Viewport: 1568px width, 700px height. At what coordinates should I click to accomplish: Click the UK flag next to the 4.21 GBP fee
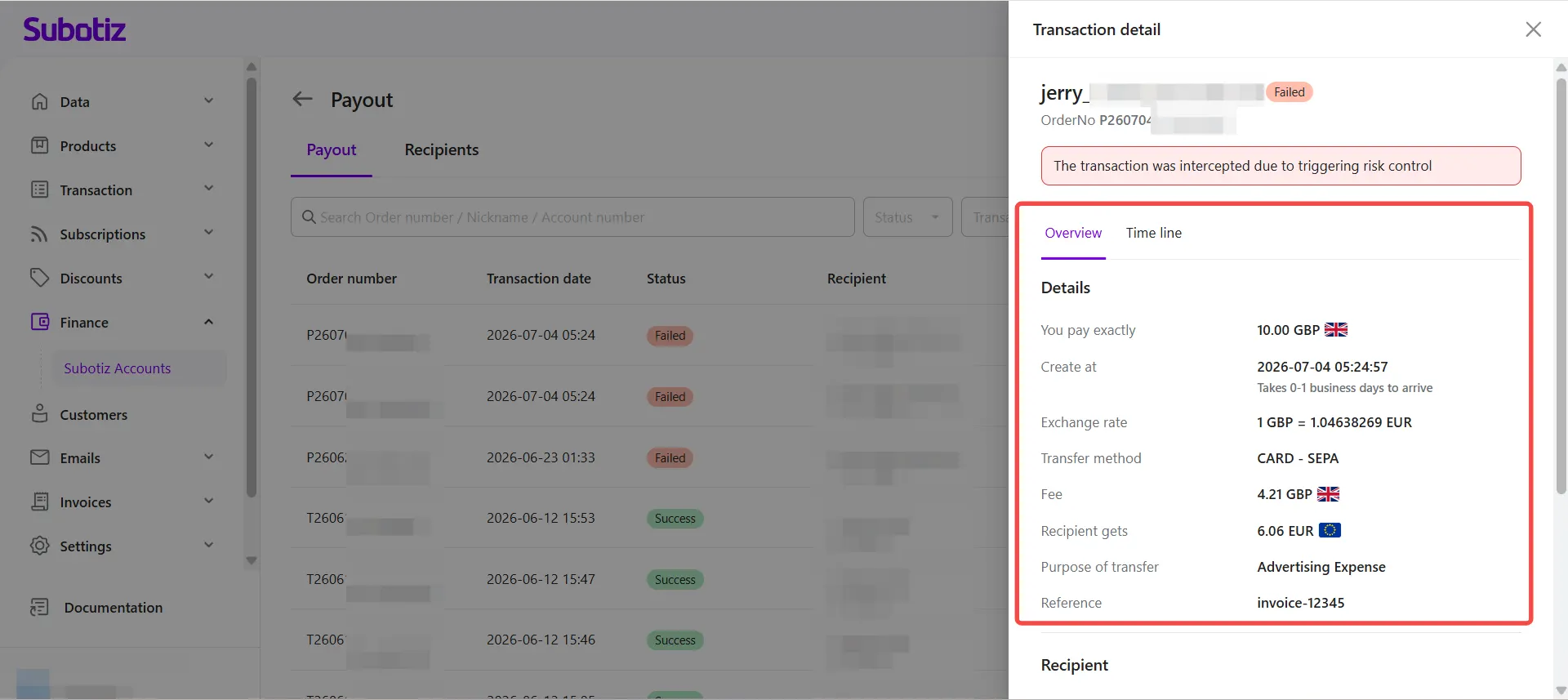pyautogui.click(x=1328, y=494)
